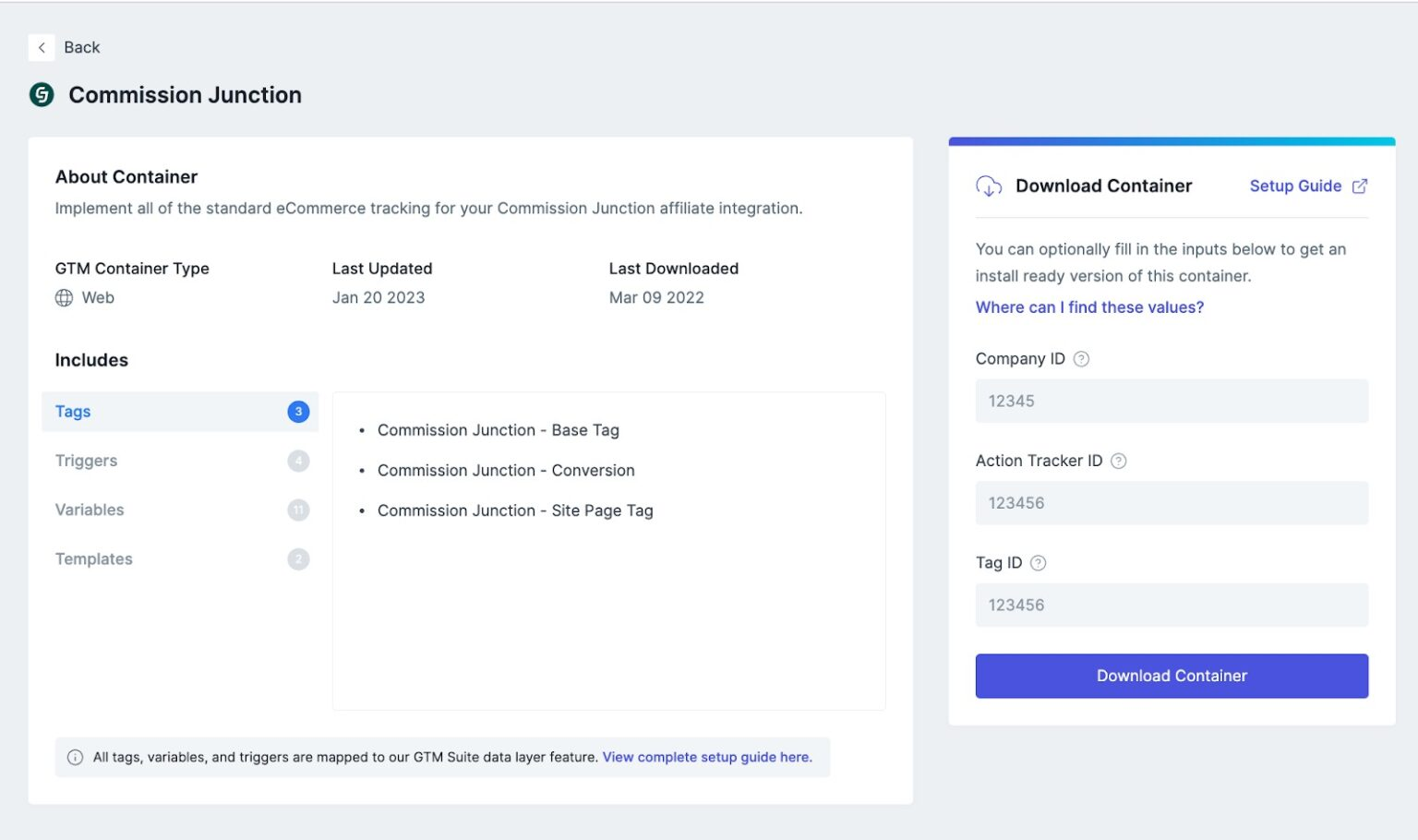
Task: Select the Tags tab
Action: pos(180,412)
